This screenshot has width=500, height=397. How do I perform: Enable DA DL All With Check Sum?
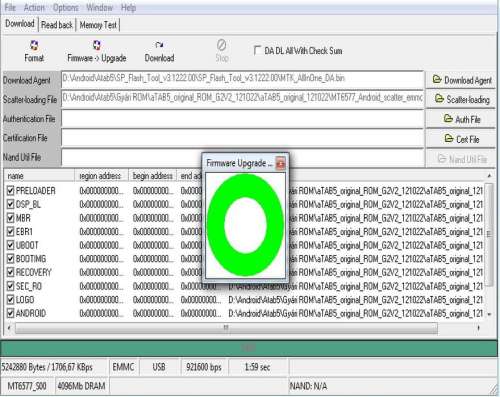[257, 51]
